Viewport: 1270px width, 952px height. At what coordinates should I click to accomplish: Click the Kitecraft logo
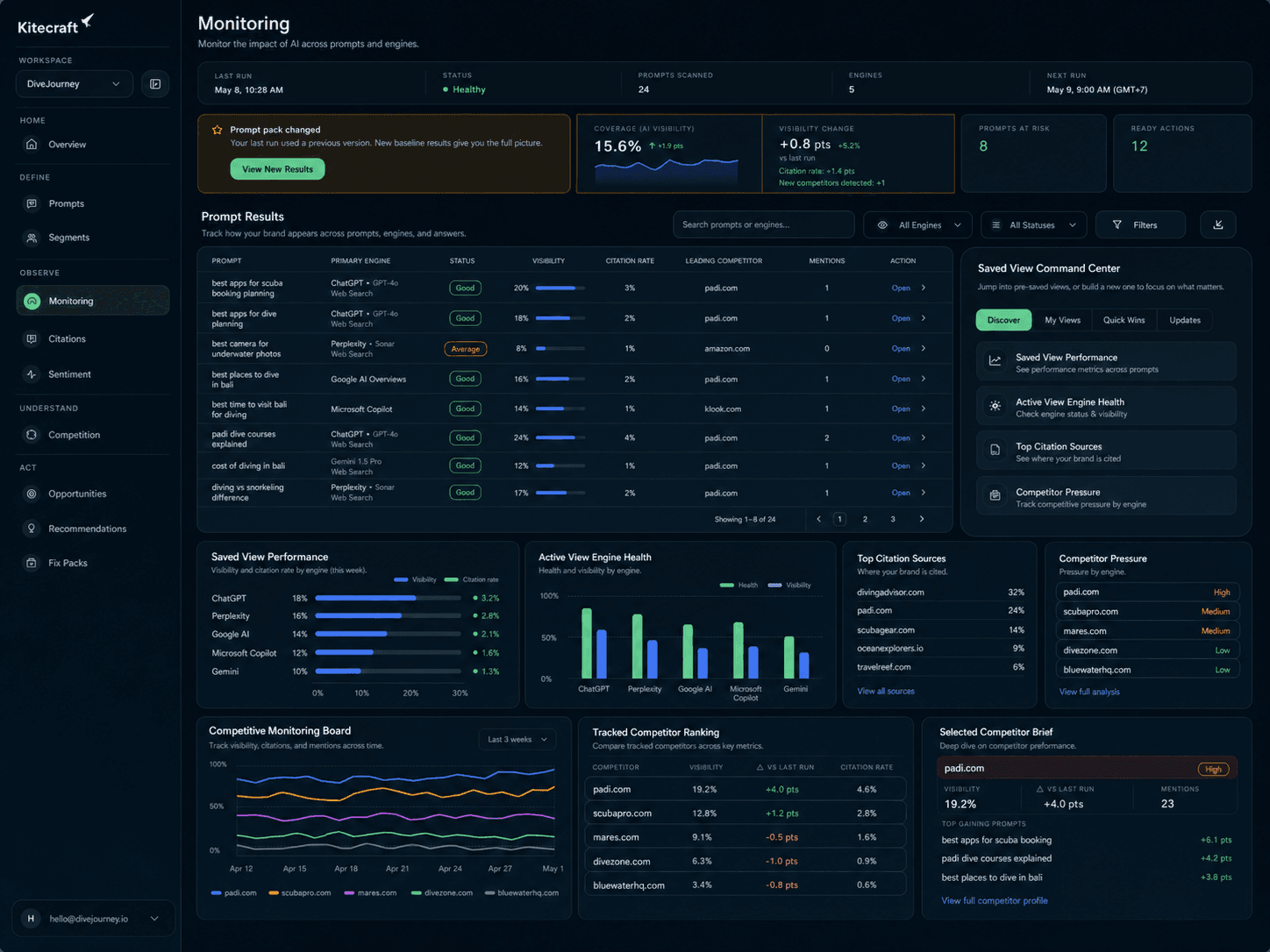[x=55, y=25]
